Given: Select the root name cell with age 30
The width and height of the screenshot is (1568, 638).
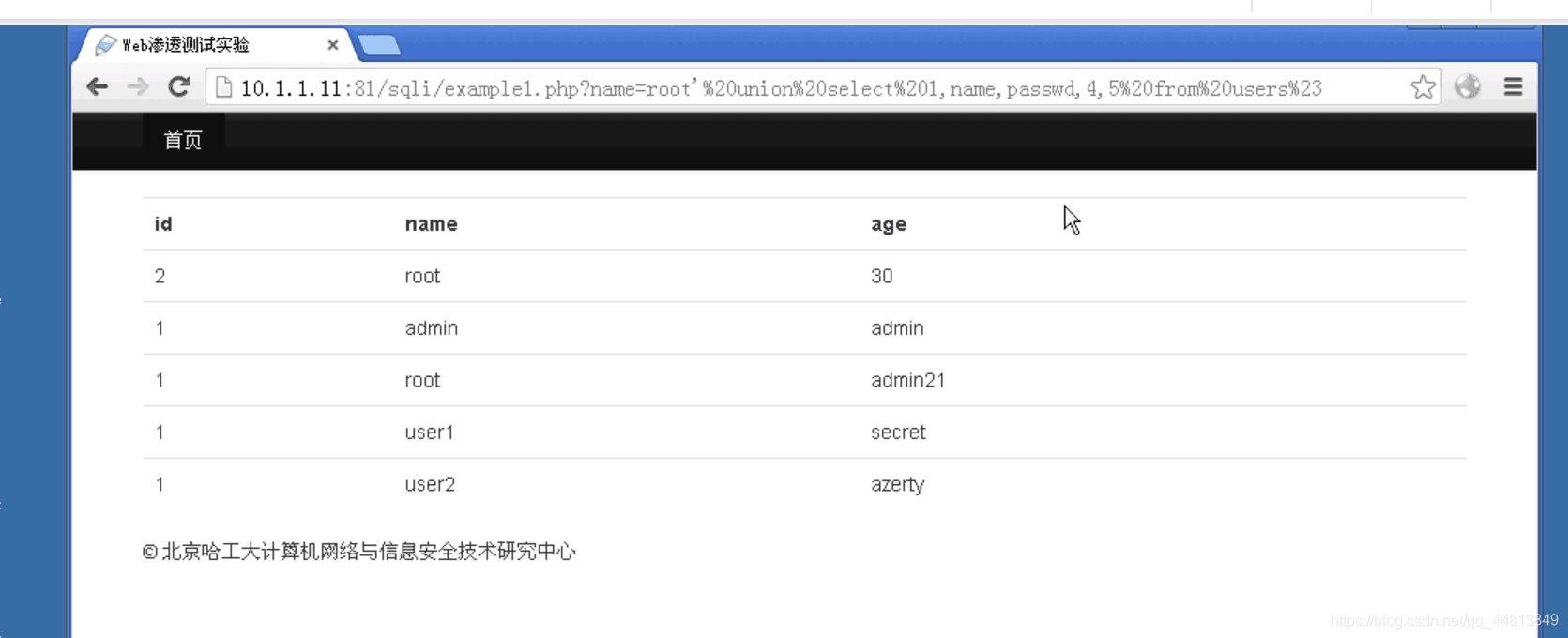Looking at the screenshot, I should (x=422, y=276).
